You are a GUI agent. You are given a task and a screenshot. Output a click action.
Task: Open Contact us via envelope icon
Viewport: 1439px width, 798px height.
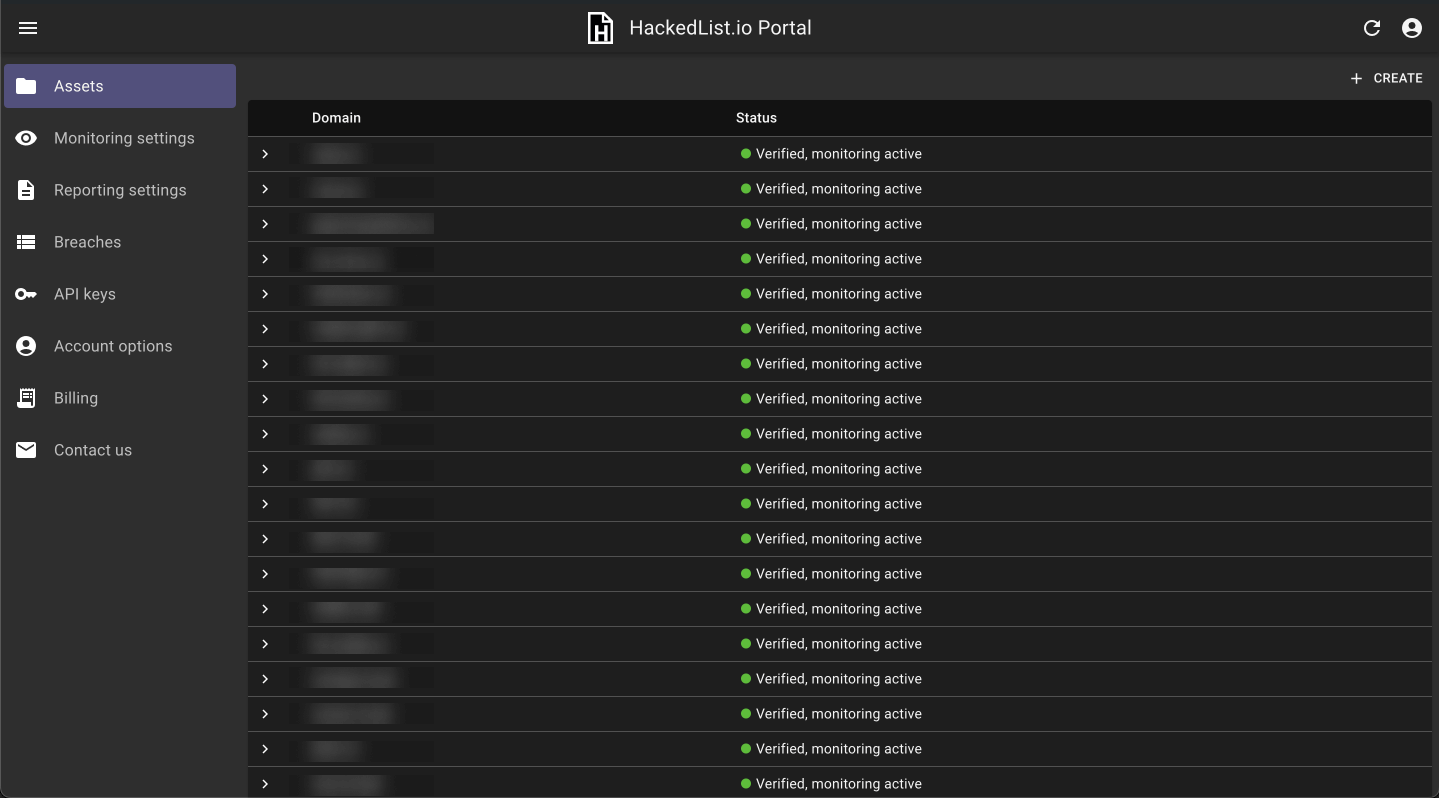click(x=26, y=450)
